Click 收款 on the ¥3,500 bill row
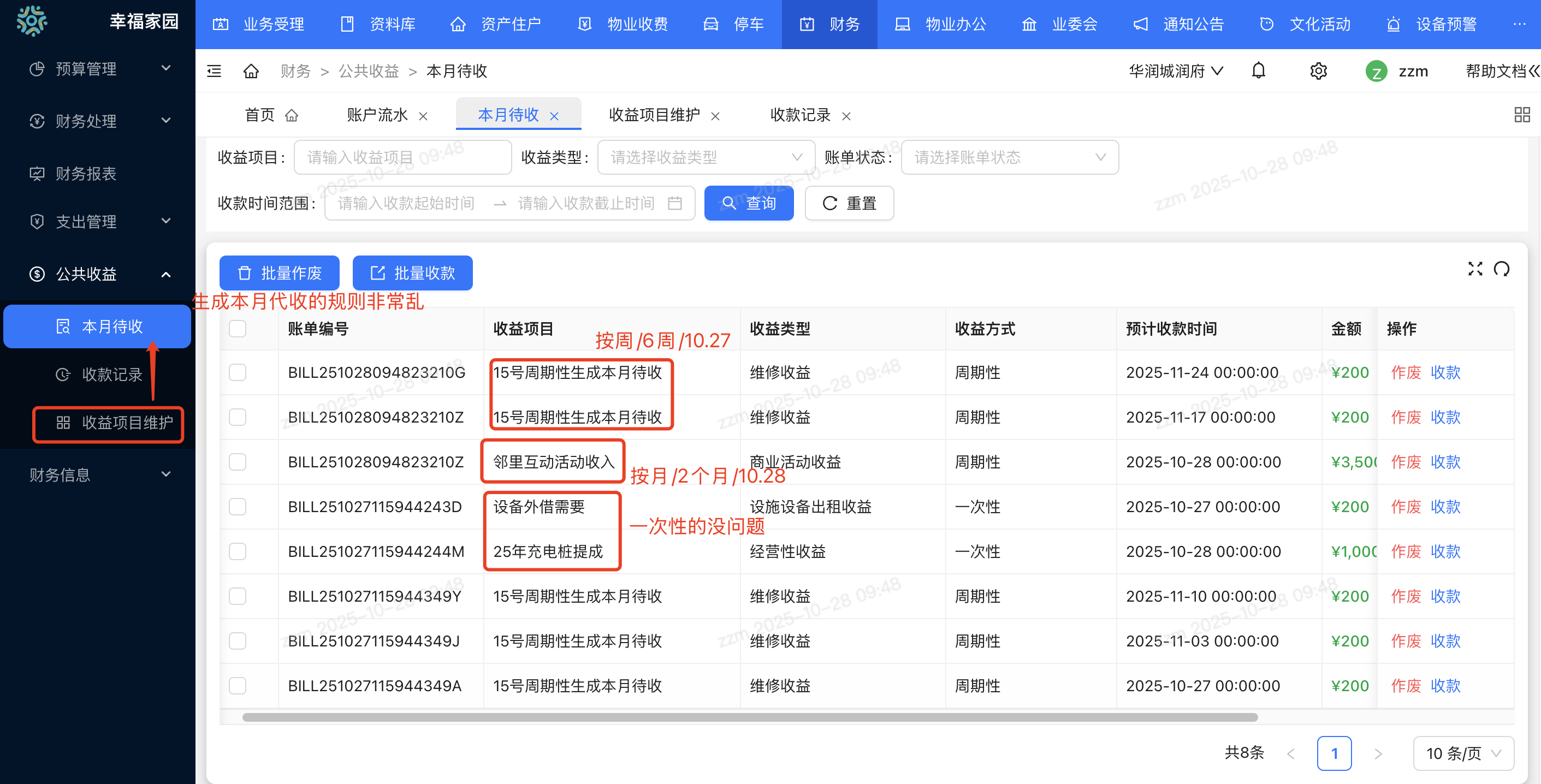Screen dimensions: 1541x784 click(1446, 462)
